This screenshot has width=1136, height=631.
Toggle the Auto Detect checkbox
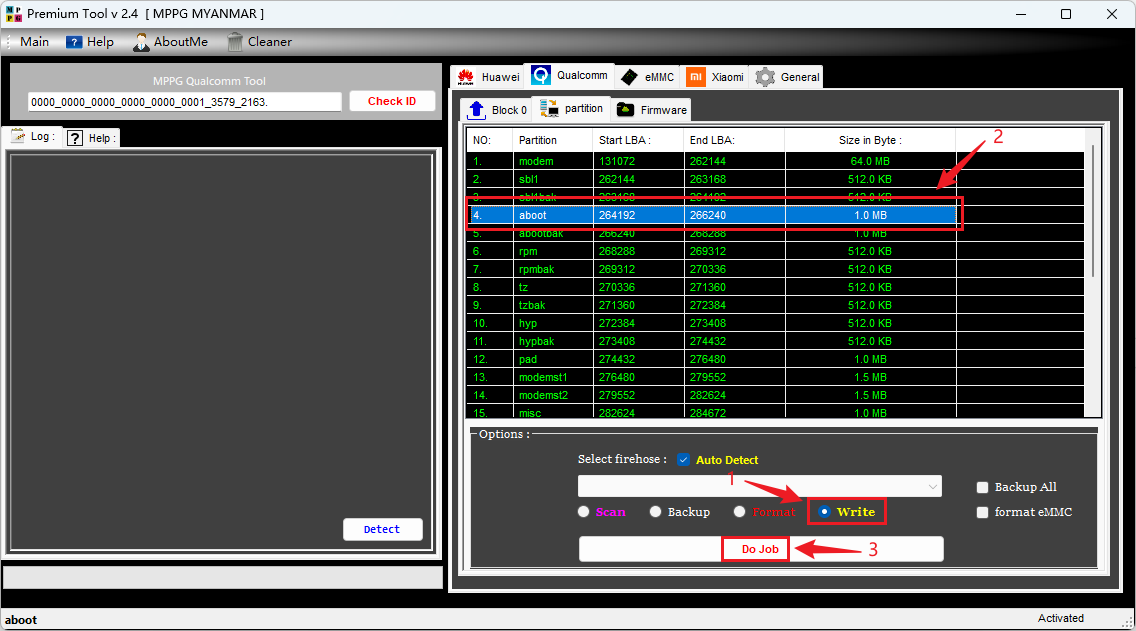tap(684, 460)
